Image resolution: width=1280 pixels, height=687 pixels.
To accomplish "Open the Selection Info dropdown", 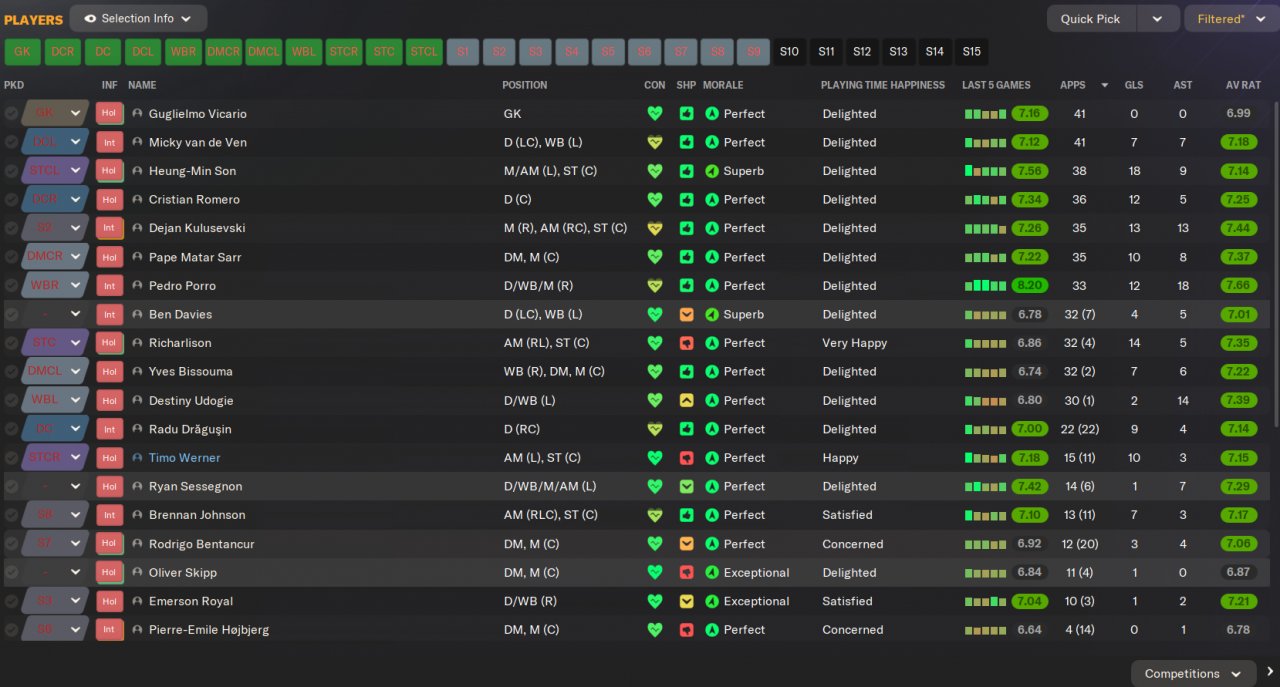I will point(139,18).
